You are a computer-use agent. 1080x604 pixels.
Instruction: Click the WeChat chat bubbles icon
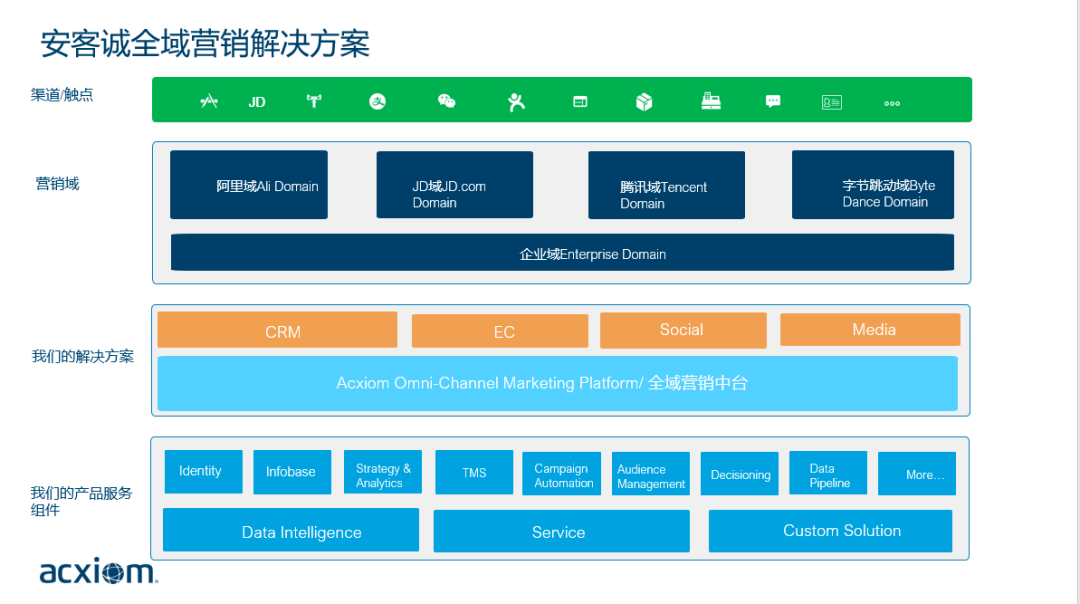(447, 101)
